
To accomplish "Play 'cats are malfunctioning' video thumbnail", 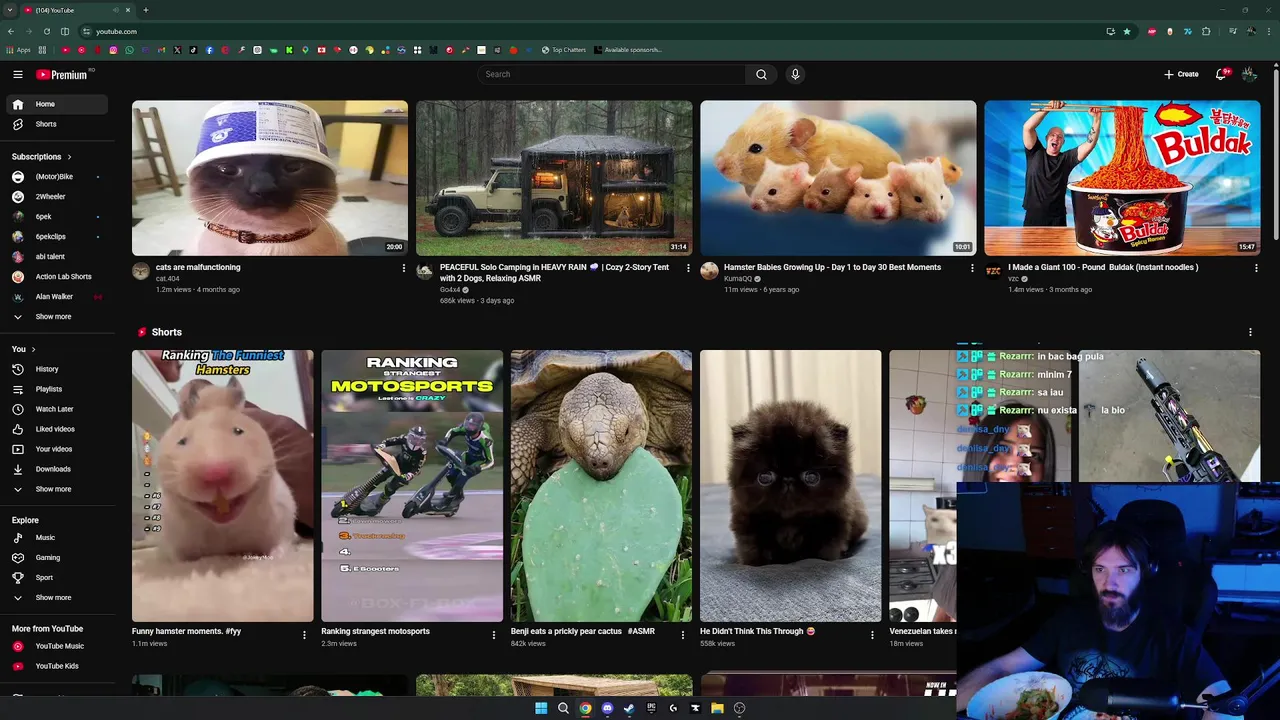I will pos(270,178).
